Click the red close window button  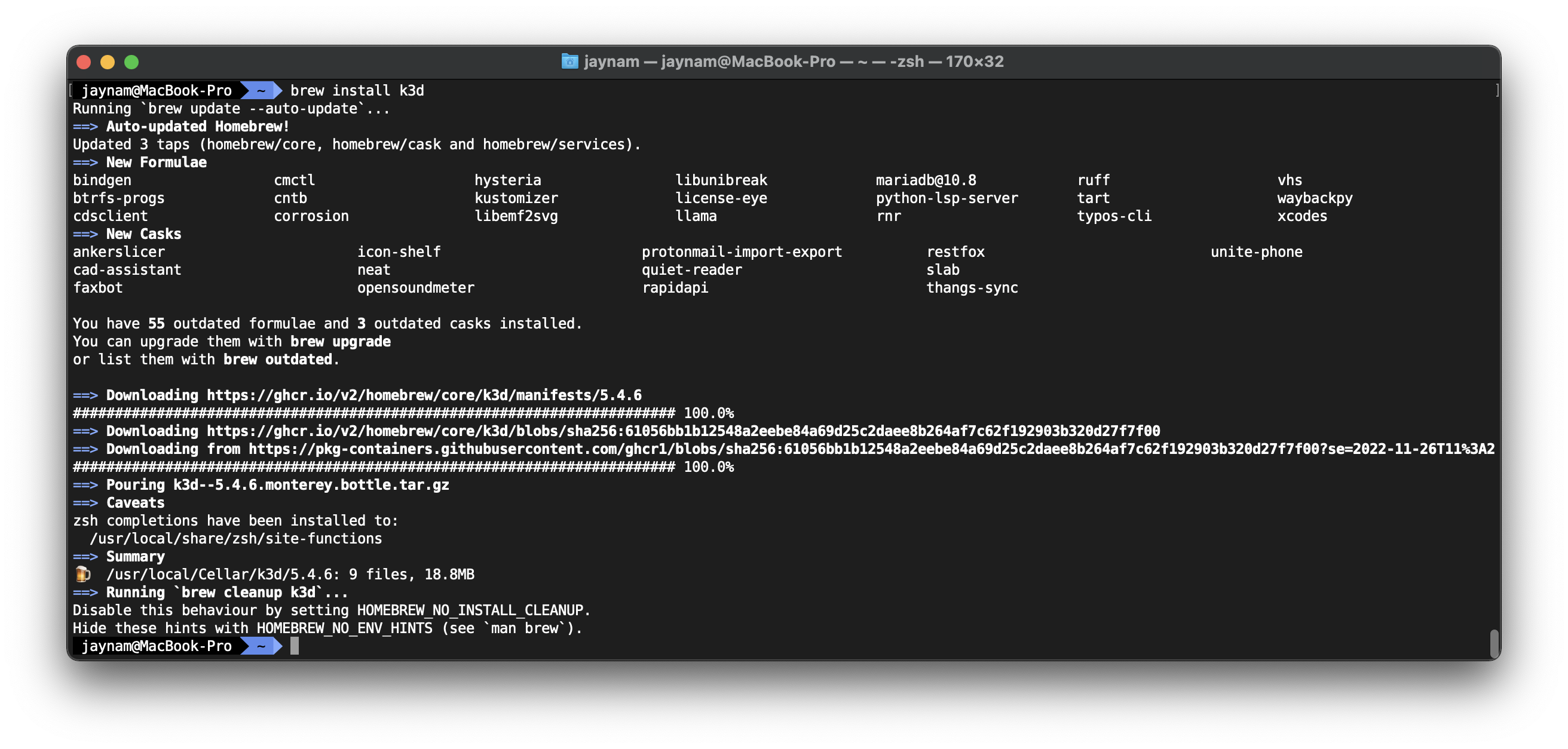click(84, 62)
